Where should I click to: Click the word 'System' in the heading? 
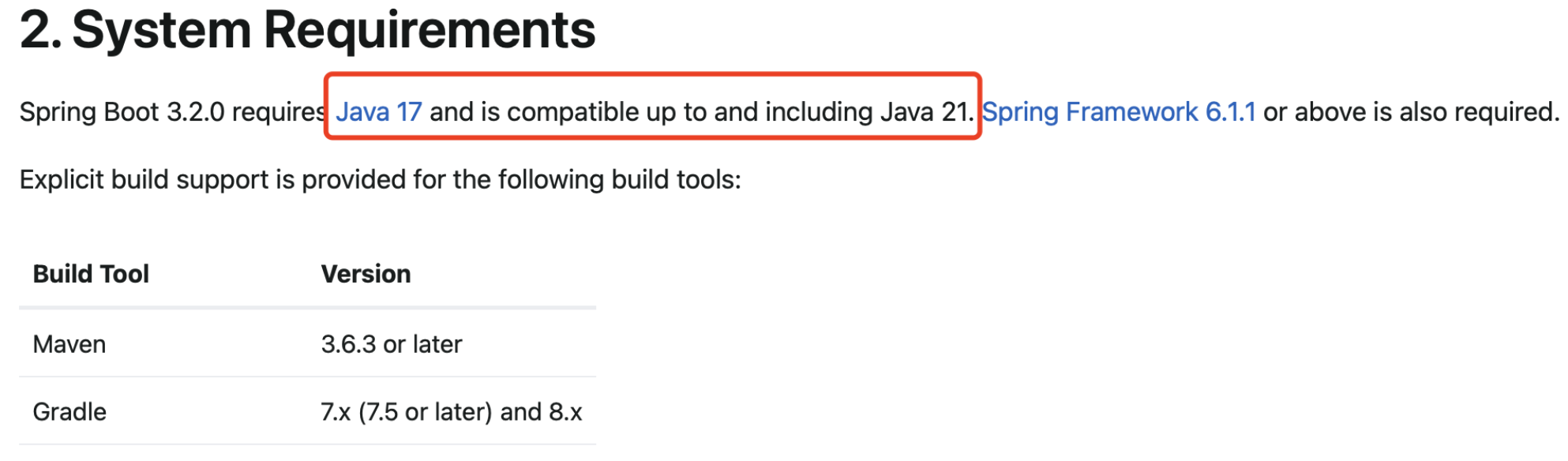[162, 30]
